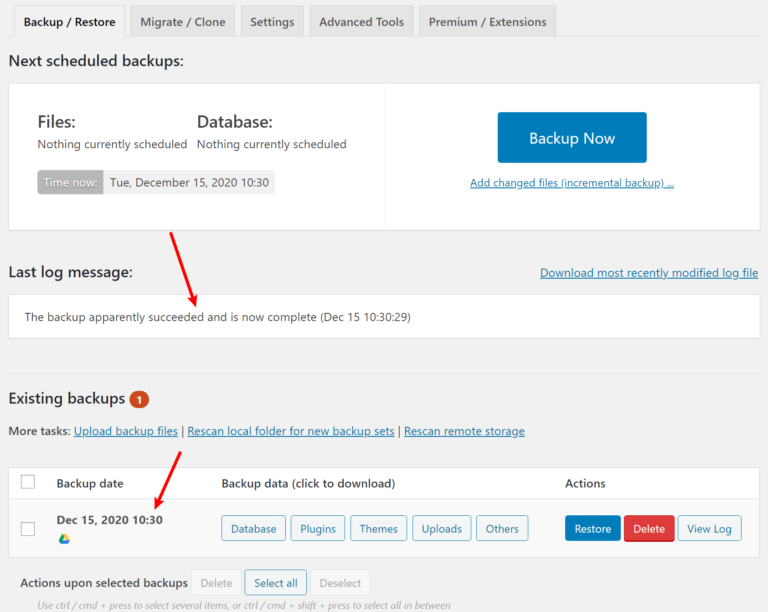Click the Next scheduled backups heading
This screenshot has height=612, width=768.
(x=96, y=61)
